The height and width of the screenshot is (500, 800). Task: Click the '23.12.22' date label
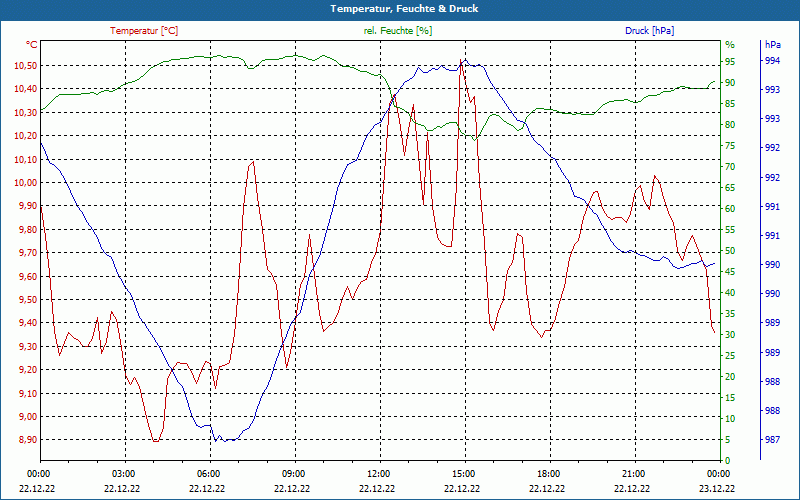click(717, 488)
